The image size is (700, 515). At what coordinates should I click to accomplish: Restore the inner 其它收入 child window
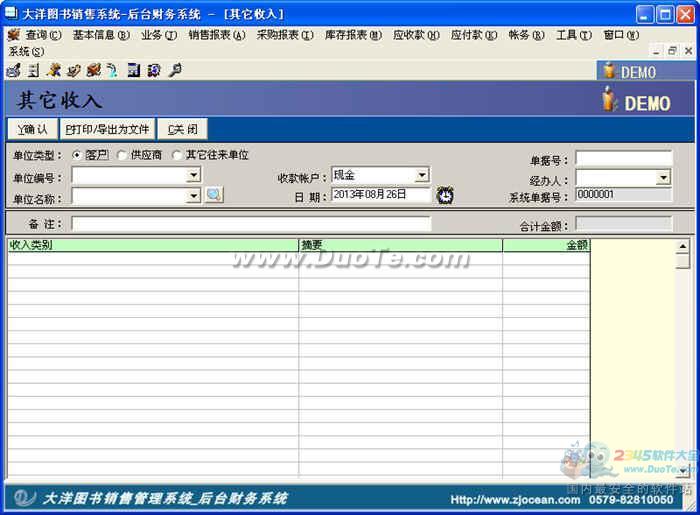click(672, 51)
